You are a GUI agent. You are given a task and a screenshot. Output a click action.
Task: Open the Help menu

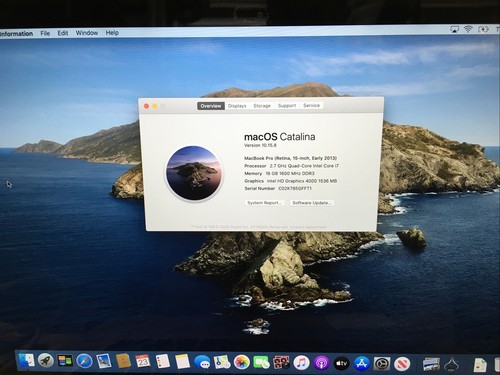click(x=112, y=33)
